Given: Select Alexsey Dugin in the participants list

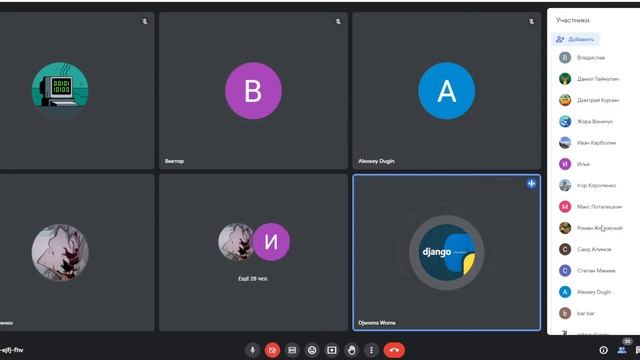Looking at the screenshot, I should point(594,292).
